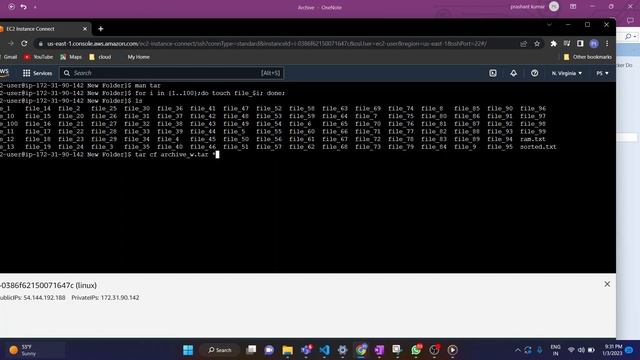The height and width of the screenshot is (360, 640).
Task: Open YouTube bookmark
Action: [38, 57]
